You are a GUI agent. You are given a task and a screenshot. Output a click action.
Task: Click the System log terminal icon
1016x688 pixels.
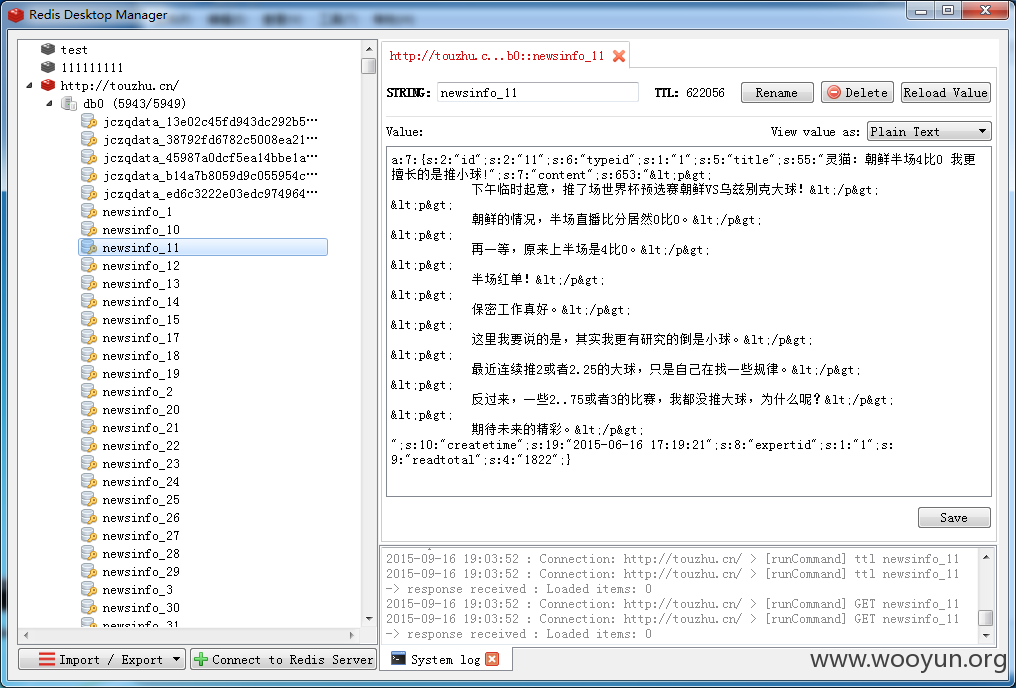click(x=398, y=659)
